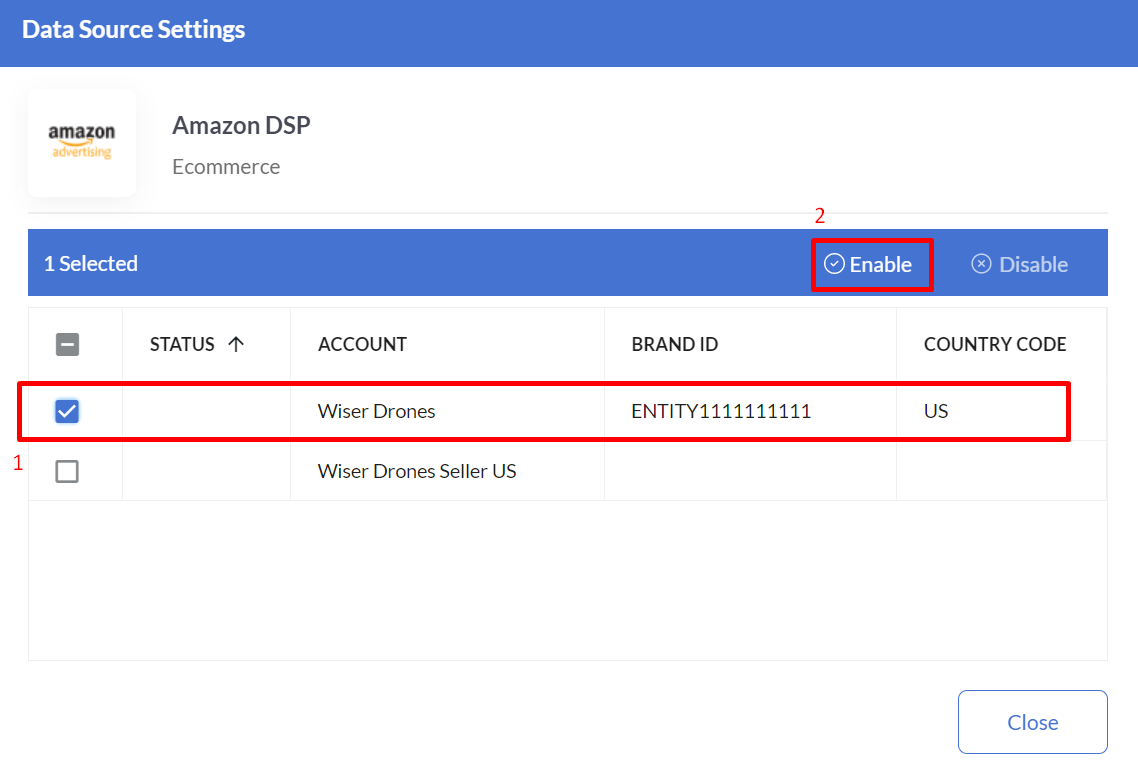The width and height of the screenshot is (1138, 772).
Task: Uncheck the Wiser Drones row checkbox
Action: click(67, 411)
